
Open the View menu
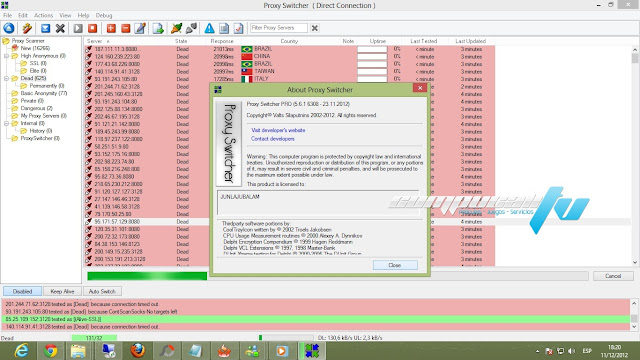point(65,16)
